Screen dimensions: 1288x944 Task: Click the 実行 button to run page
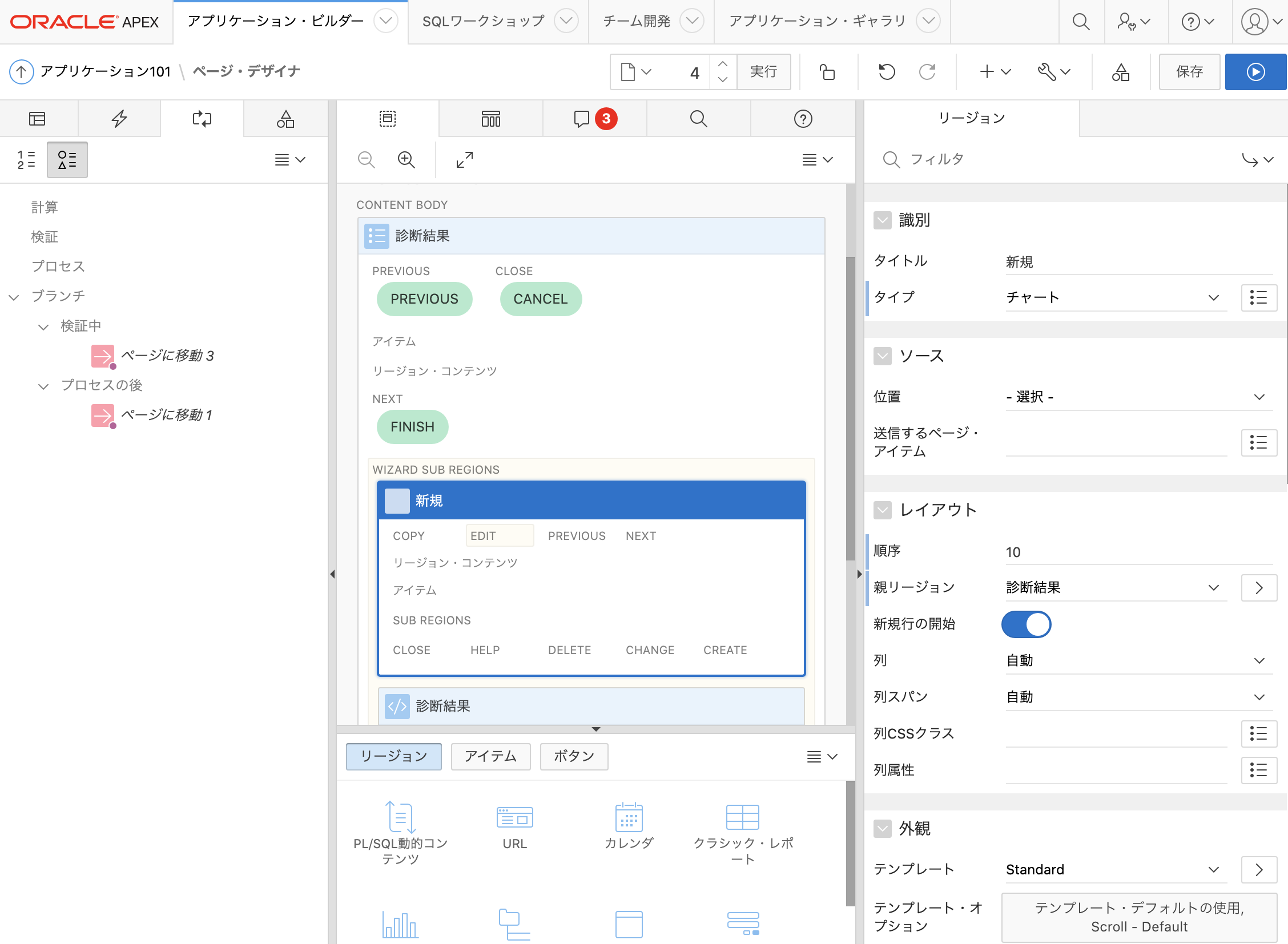click(764, 71)
